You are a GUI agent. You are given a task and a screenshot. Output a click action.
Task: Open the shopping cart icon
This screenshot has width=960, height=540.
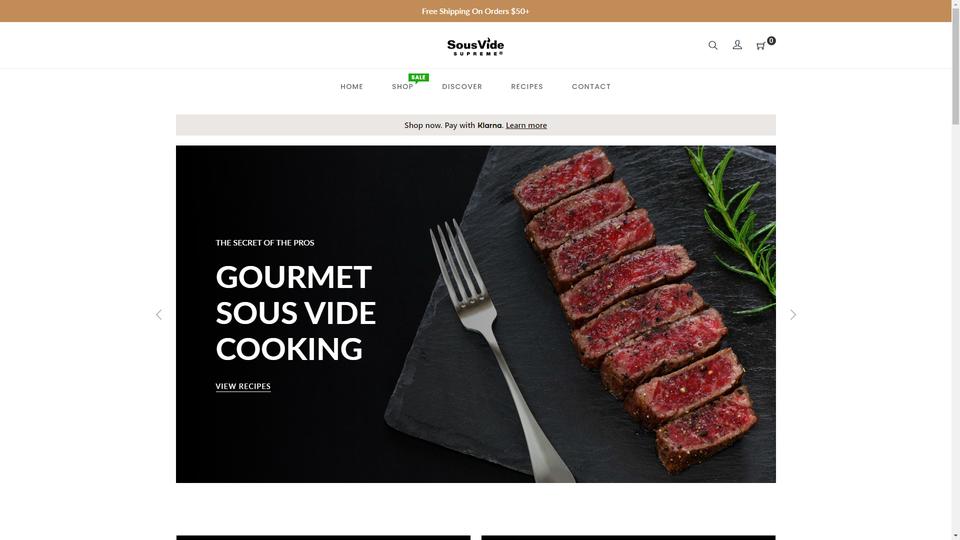coord(760,46)
